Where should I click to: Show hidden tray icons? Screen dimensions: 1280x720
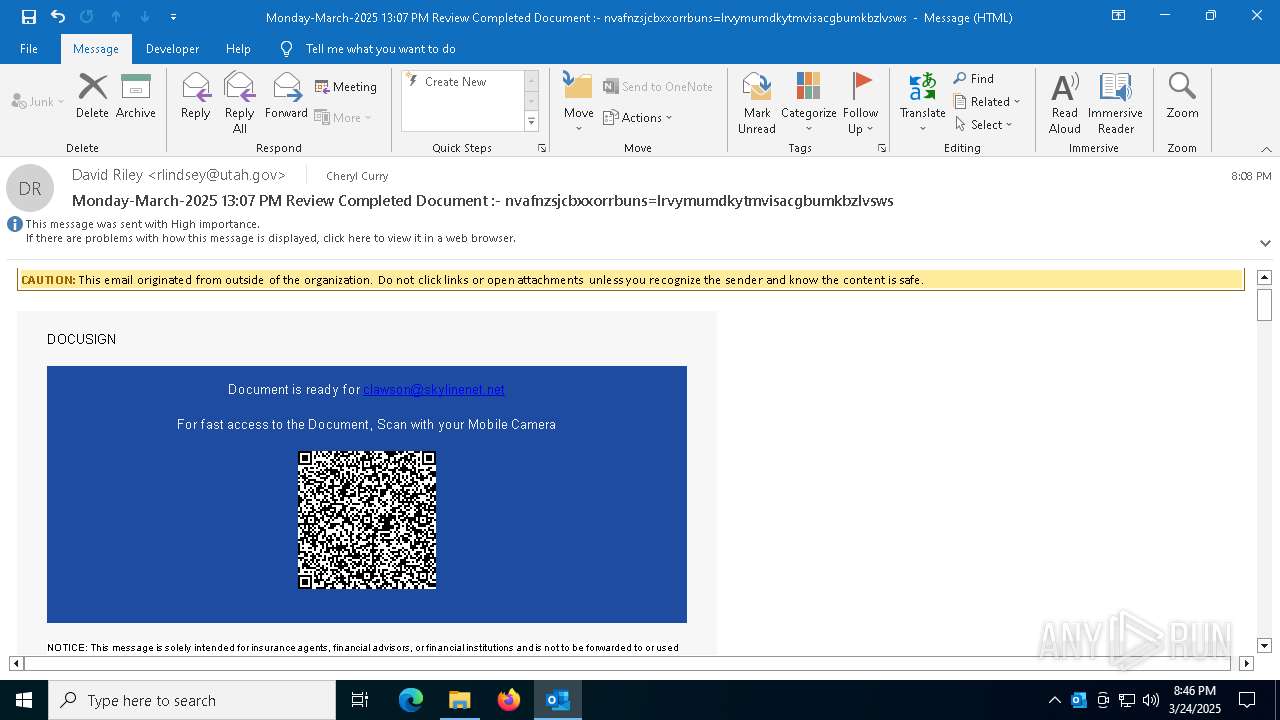click(x=1054, y=700)
